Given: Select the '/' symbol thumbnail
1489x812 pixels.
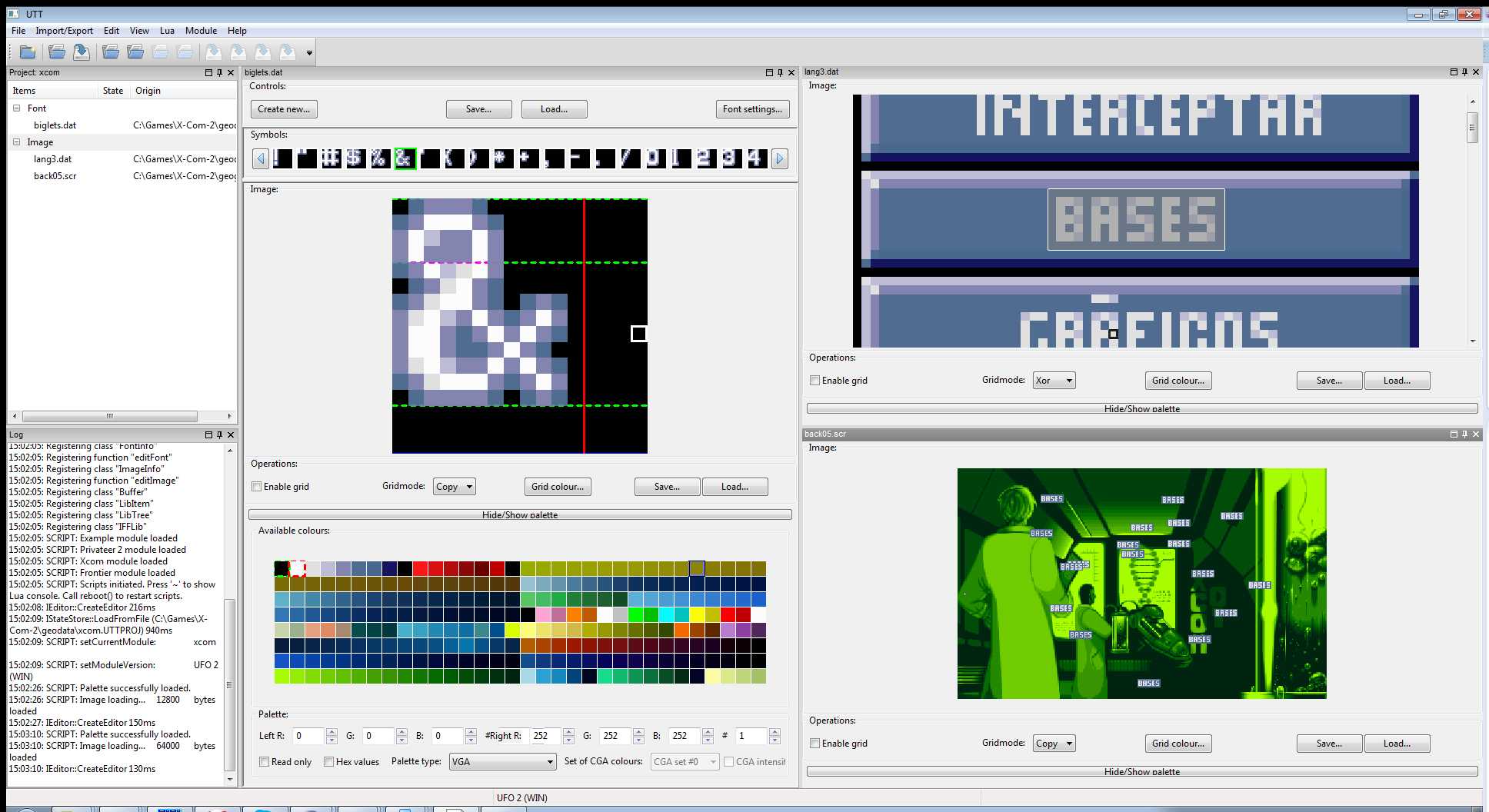Looking at the screenshot, I should point(629,158).
